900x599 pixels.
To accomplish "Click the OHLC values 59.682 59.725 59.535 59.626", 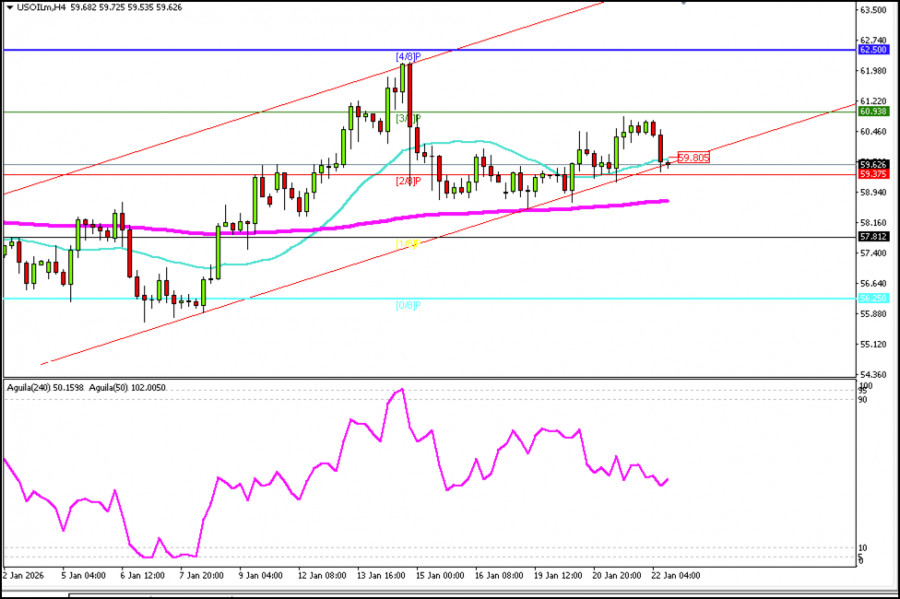I will point(127,7).
